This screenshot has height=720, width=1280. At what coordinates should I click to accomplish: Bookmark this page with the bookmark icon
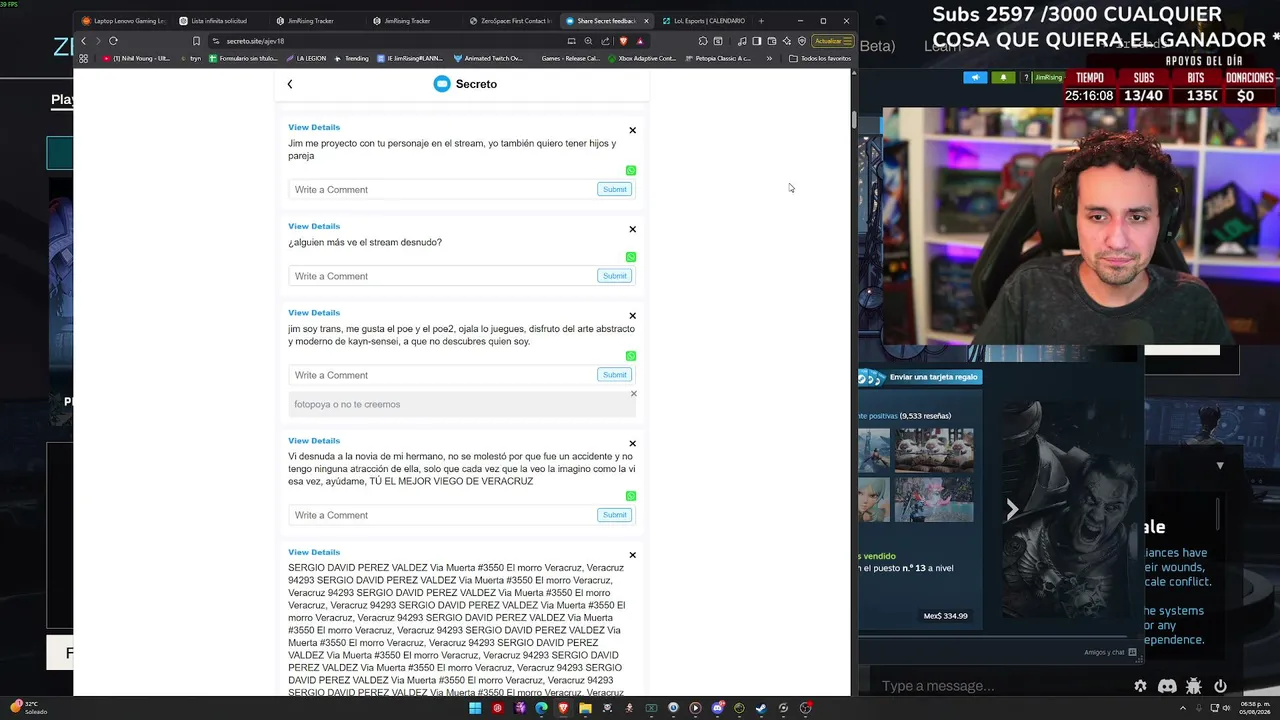click(196, 41)
